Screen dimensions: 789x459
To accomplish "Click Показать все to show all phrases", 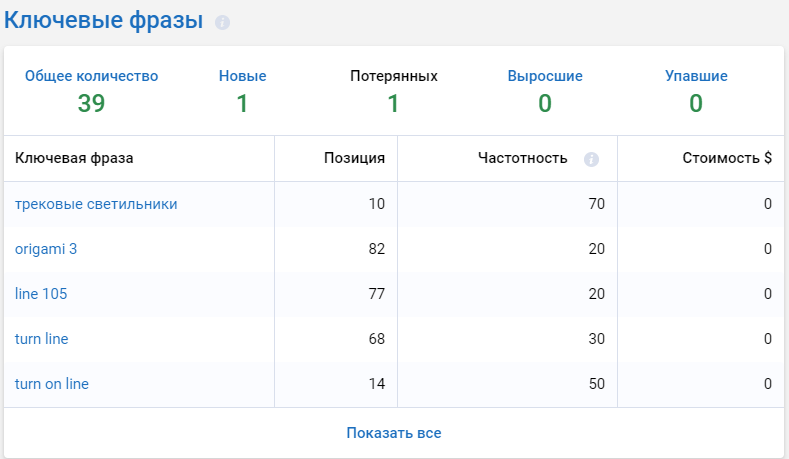I will tap(394, 433).
